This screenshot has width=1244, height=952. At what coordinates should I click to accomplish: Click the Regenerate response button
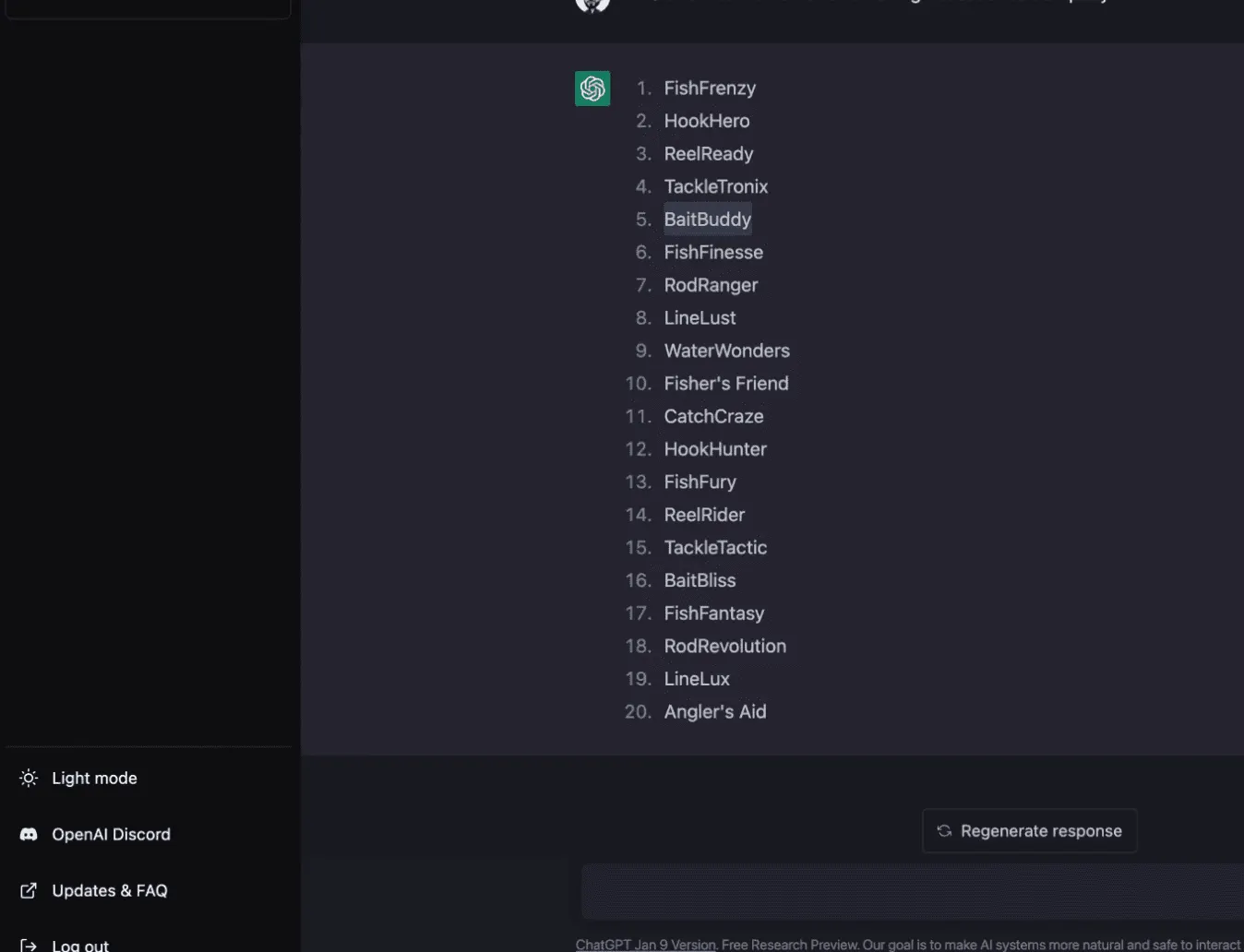pyautogui.click(x=1030, y=830)
